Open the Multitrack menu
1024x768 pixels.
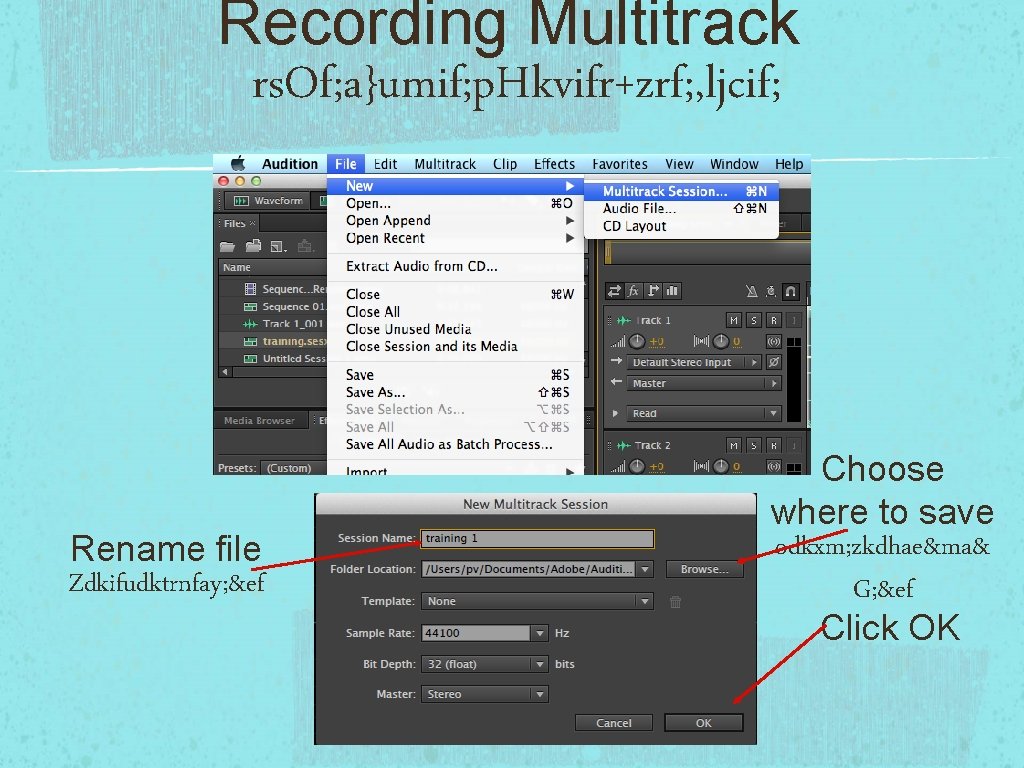(x=445, y=164)
